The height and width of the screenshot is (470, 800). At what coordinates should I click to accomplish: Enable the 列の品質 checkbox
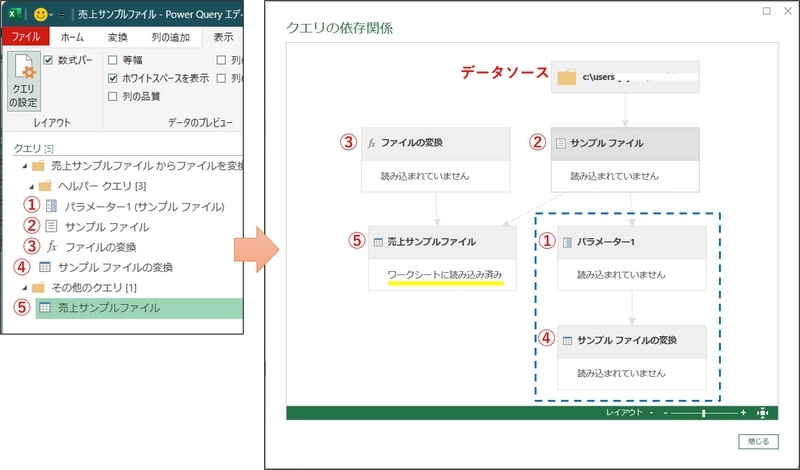(113, 96)
